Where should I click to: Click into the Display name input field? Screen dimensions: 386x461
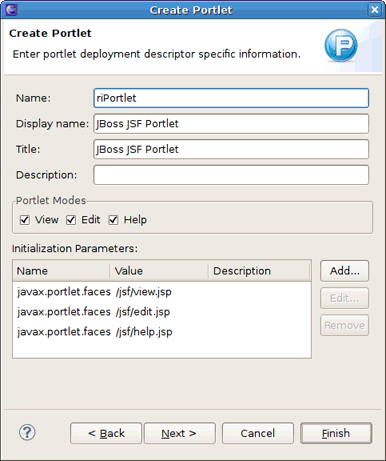pyautogui.click(x=231, y=124)
